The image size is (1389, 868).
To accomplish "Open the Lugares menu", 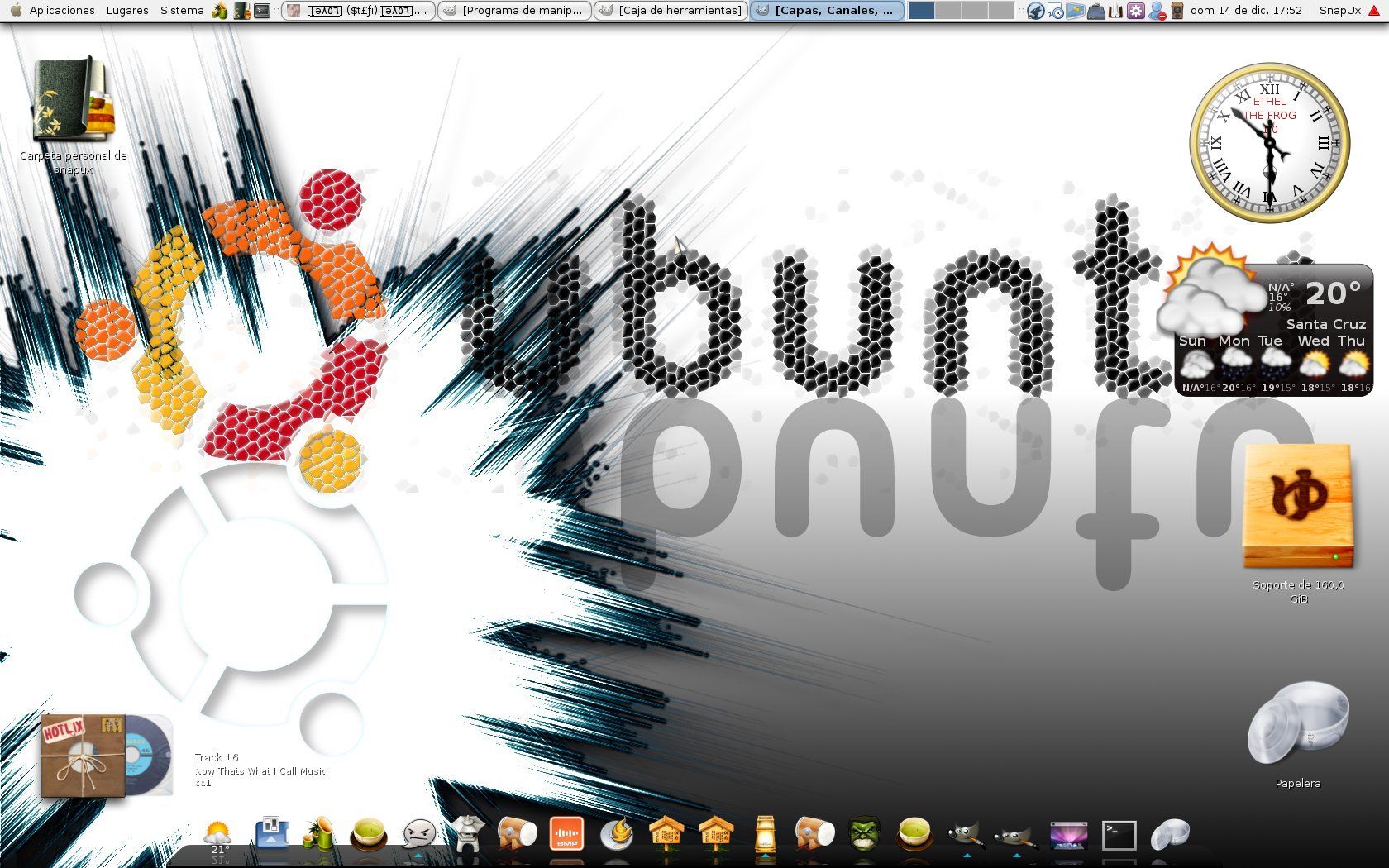I will (127, 11).
